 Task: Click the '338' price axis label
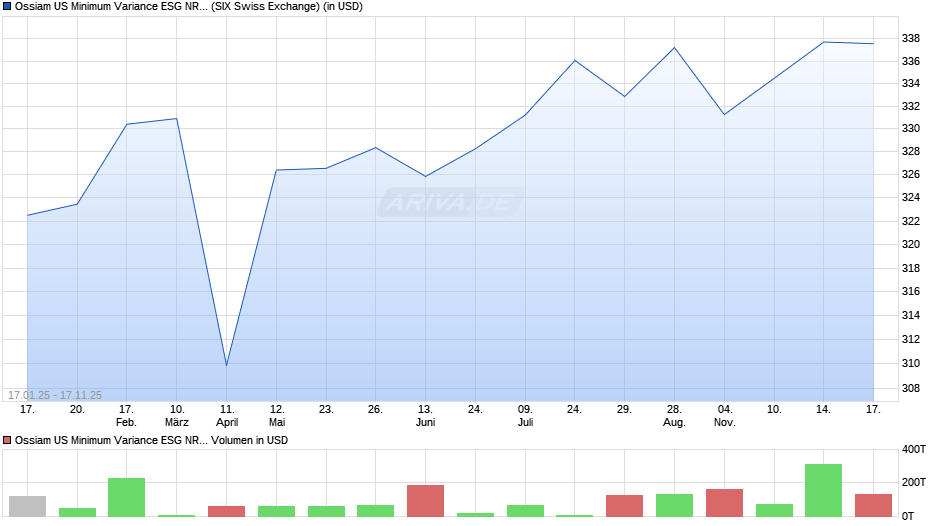pyautogui.click(x=911, y=38)
